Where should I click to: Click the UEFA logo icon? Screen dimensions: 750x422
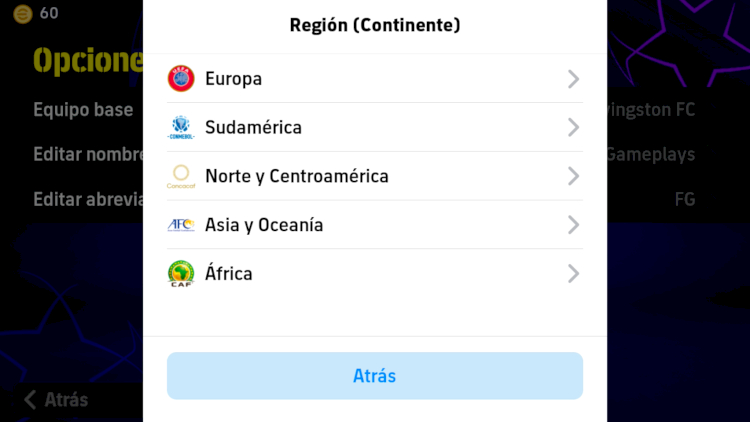tap(181, 78)
